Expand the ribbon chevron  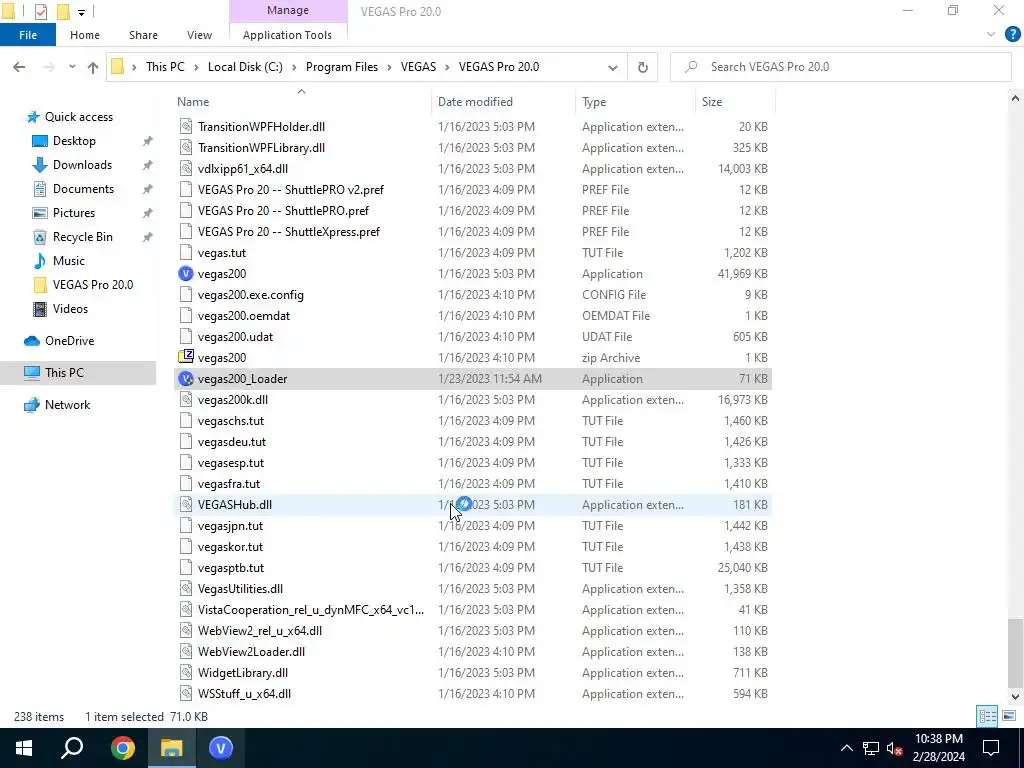[x=991, y=35]
